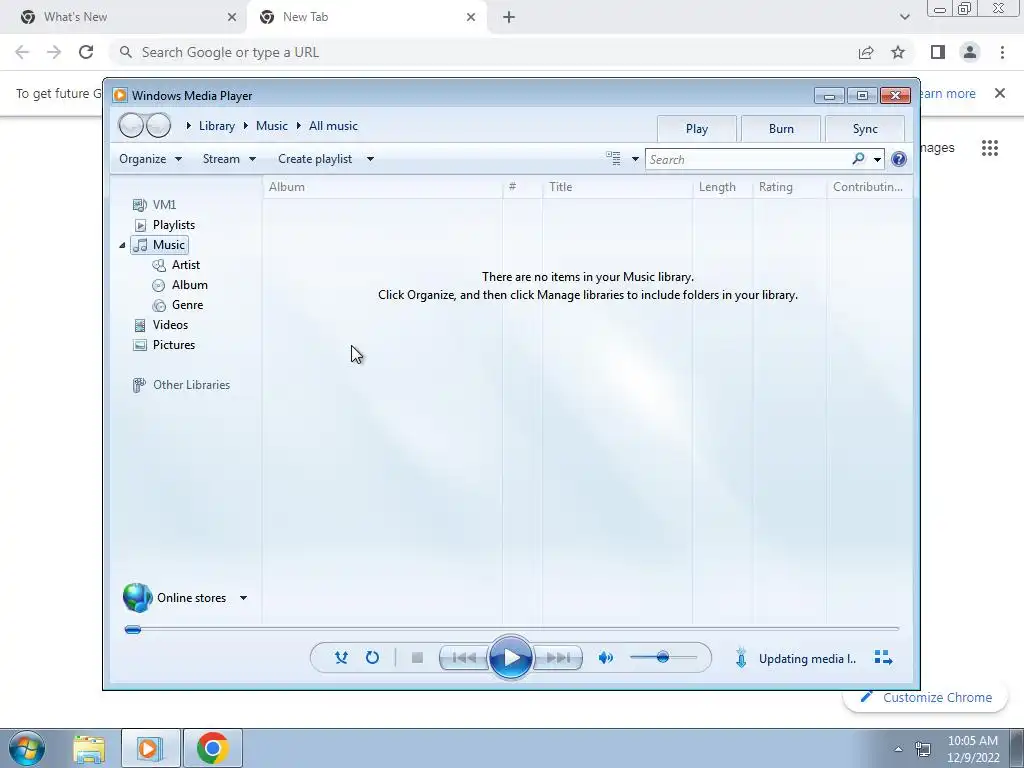
Task: Sort by the Length column header
Action: click(x=723, y=187)
